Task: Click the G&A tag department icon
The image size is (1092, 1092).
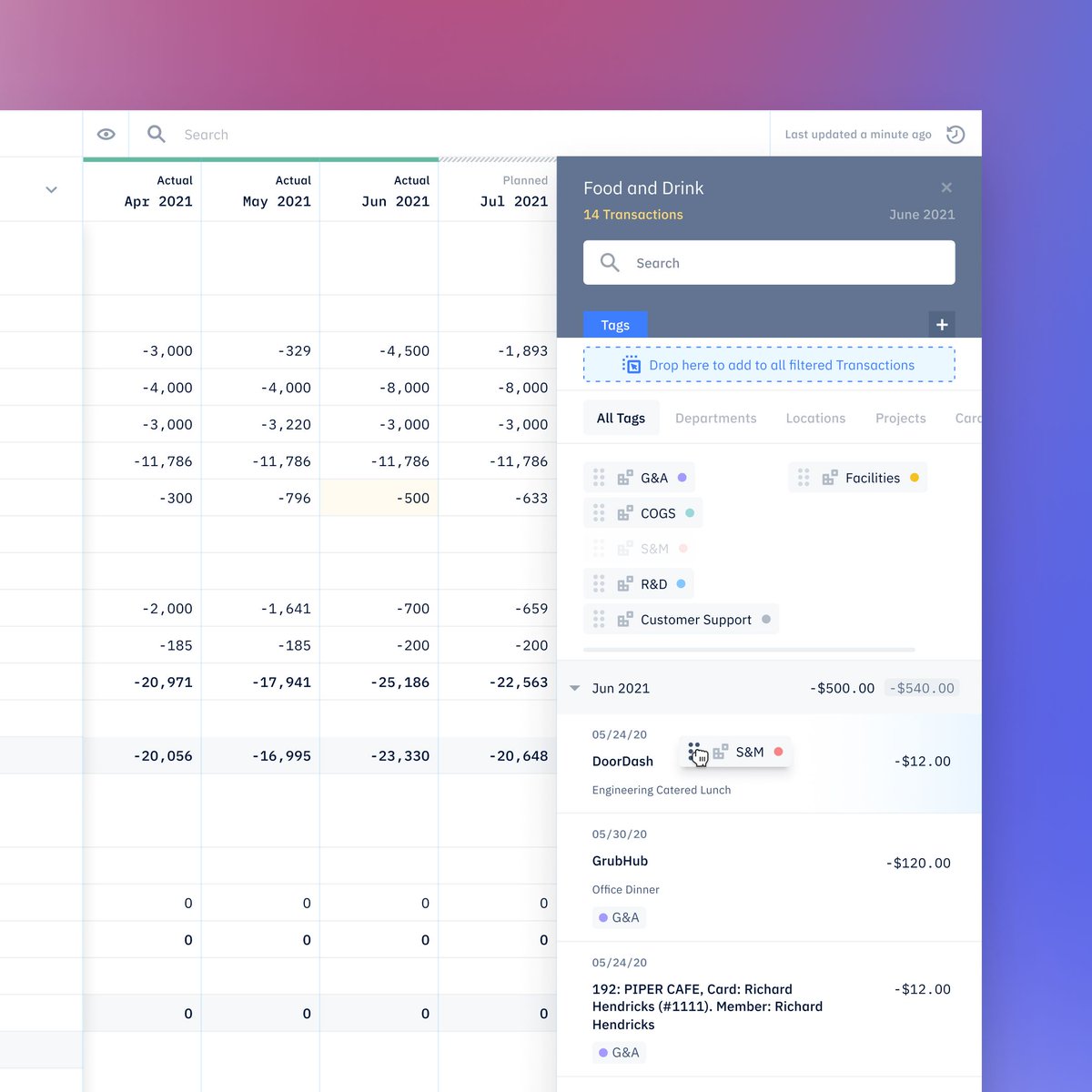Action: 625,477
